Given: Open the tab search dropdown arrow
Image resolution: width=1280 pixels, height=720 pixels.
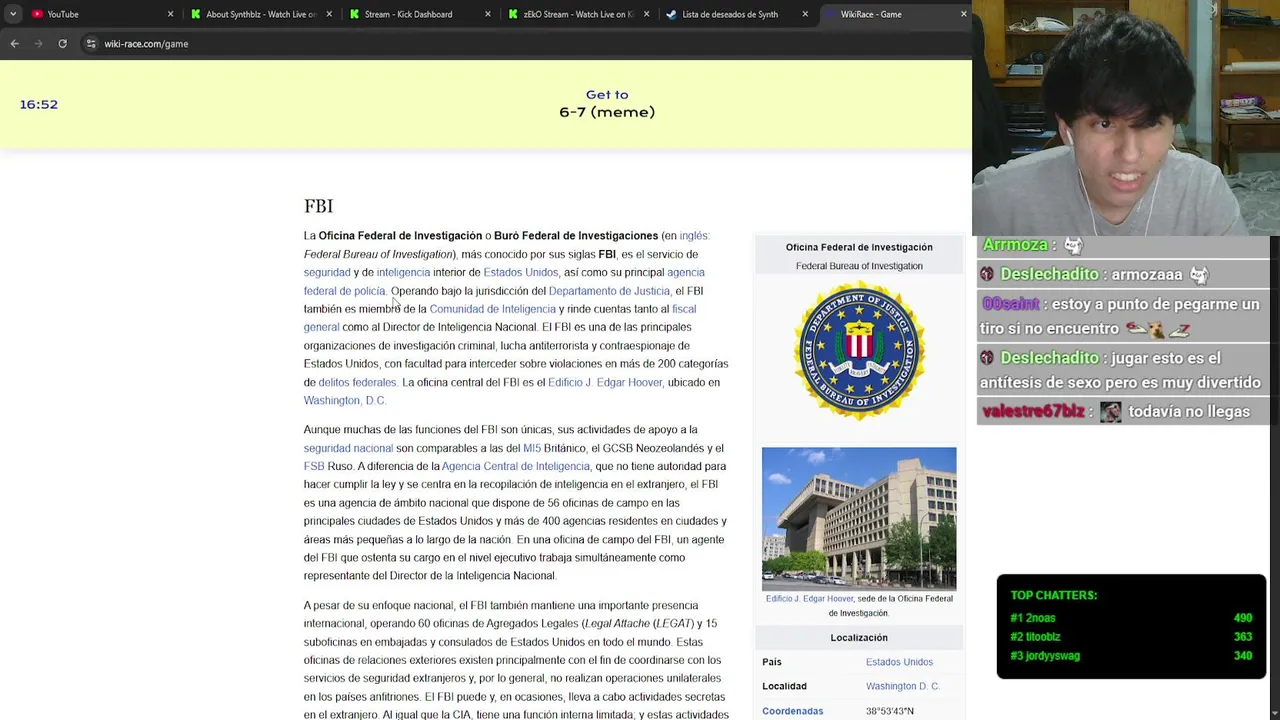Looking at the screenshot, I should click(x=12, y=14).
